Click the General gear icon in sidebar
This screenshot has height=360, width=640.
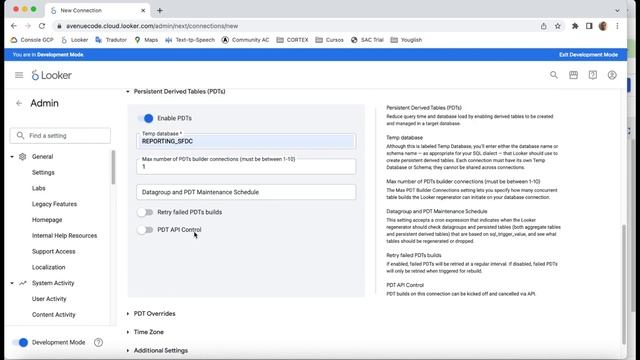[x=22, y=157]
